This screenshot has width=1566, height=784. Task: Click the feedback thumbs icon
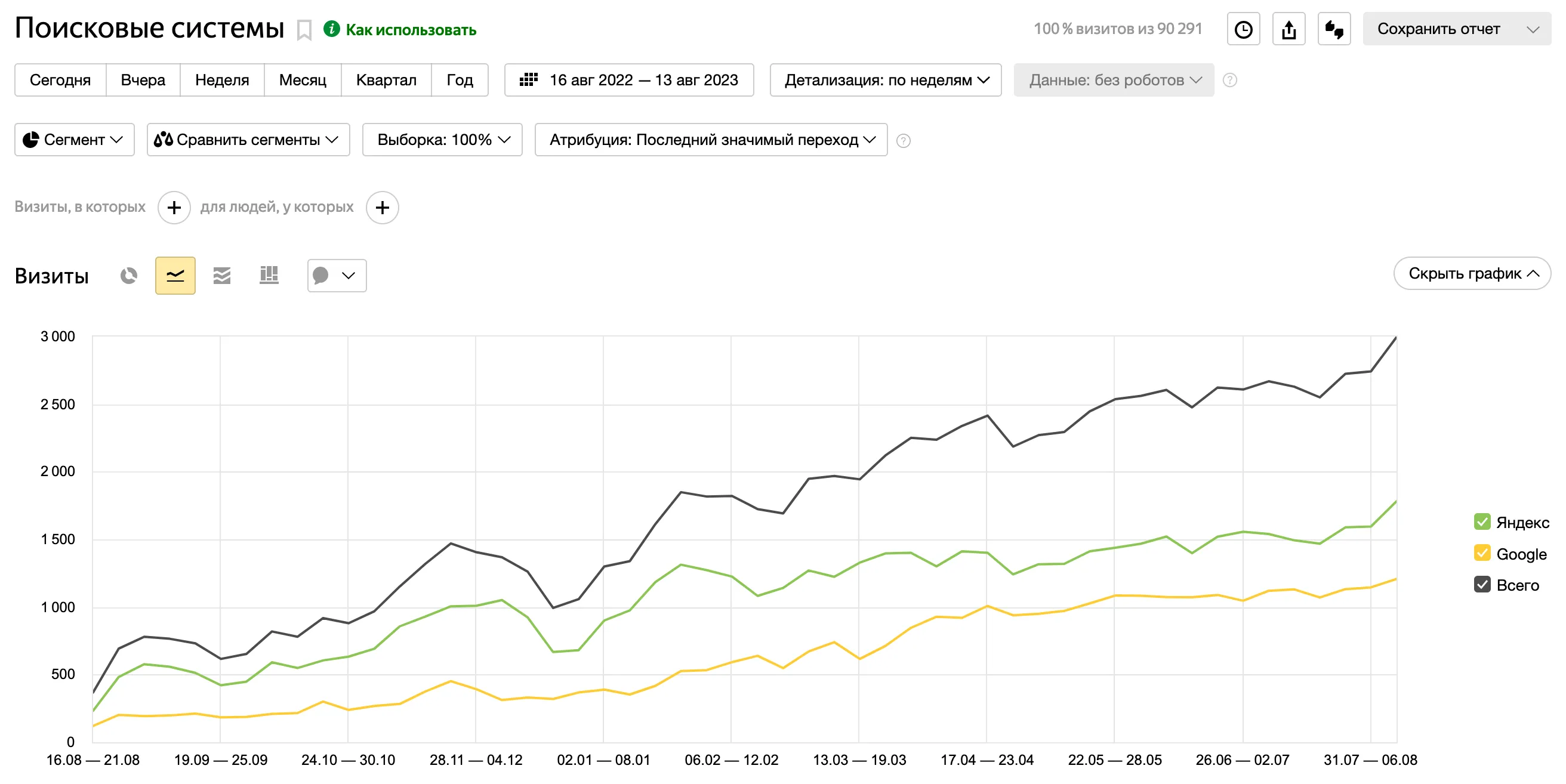pos(1334,29)
